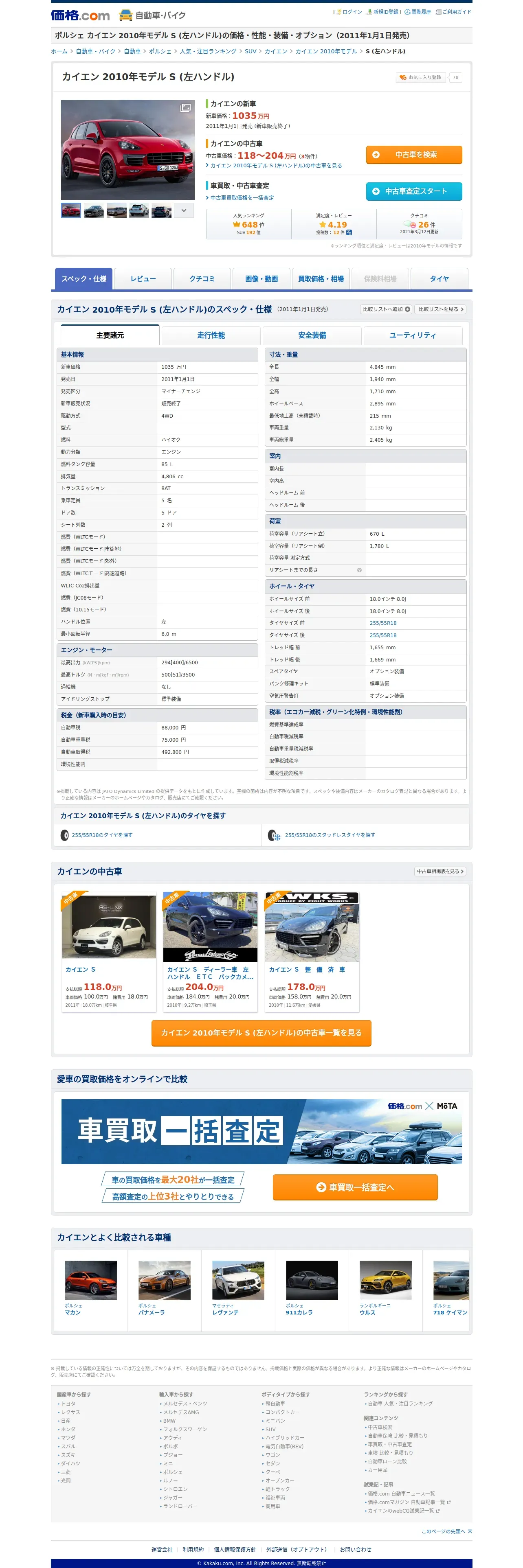The width and height of the screenshot is (523, 1568).
Task: Open the ログイン link
Action: (349, 11)
